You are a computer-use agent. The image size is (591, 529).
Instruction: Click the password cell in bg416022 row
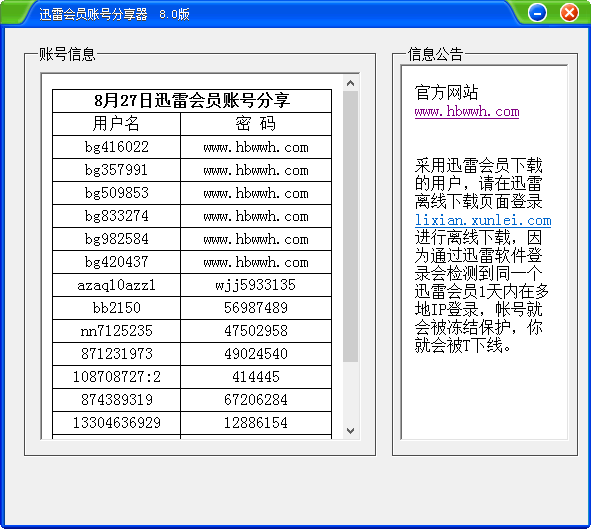tap(256, 147)
